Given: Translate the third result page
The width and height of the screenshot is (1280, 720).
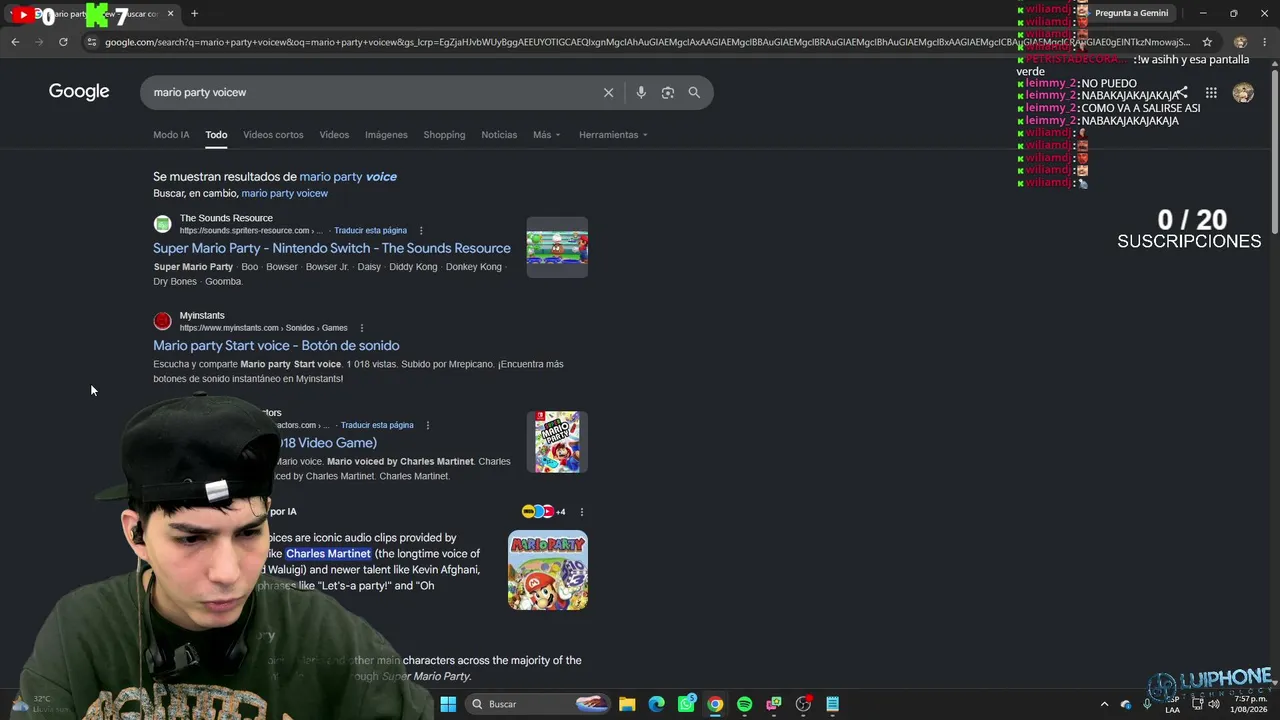Looking at the screenshot, I should click(x=377, y=425).
